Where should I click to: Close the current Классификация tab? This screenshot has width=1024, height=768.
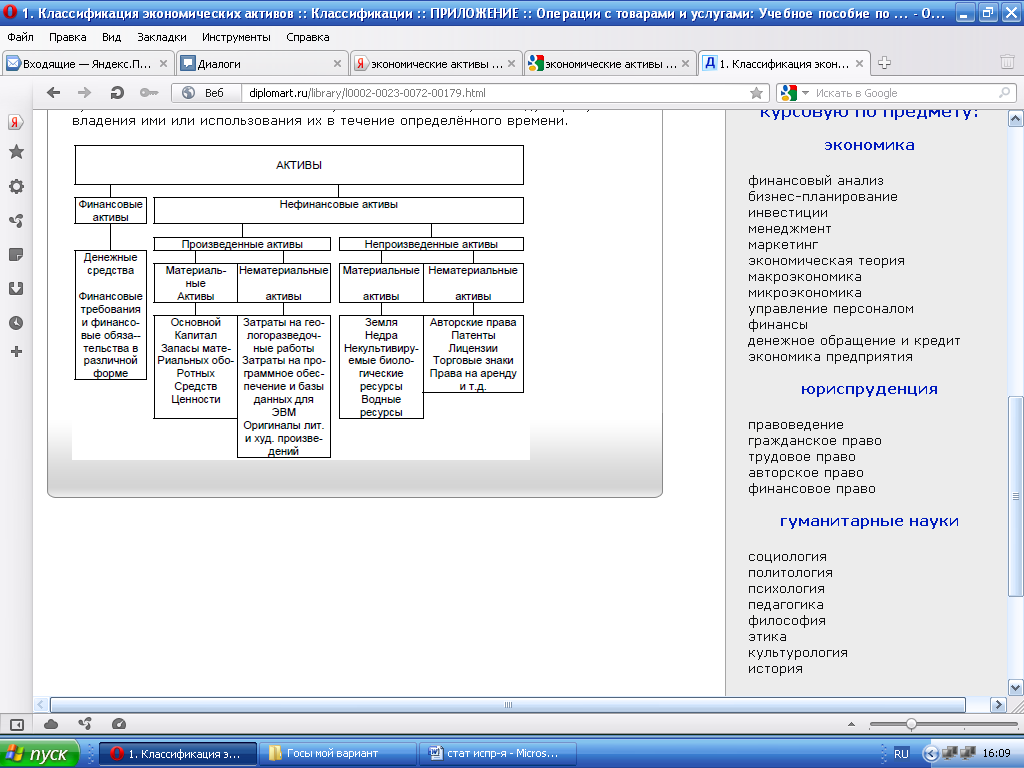[x=859, y=63]
